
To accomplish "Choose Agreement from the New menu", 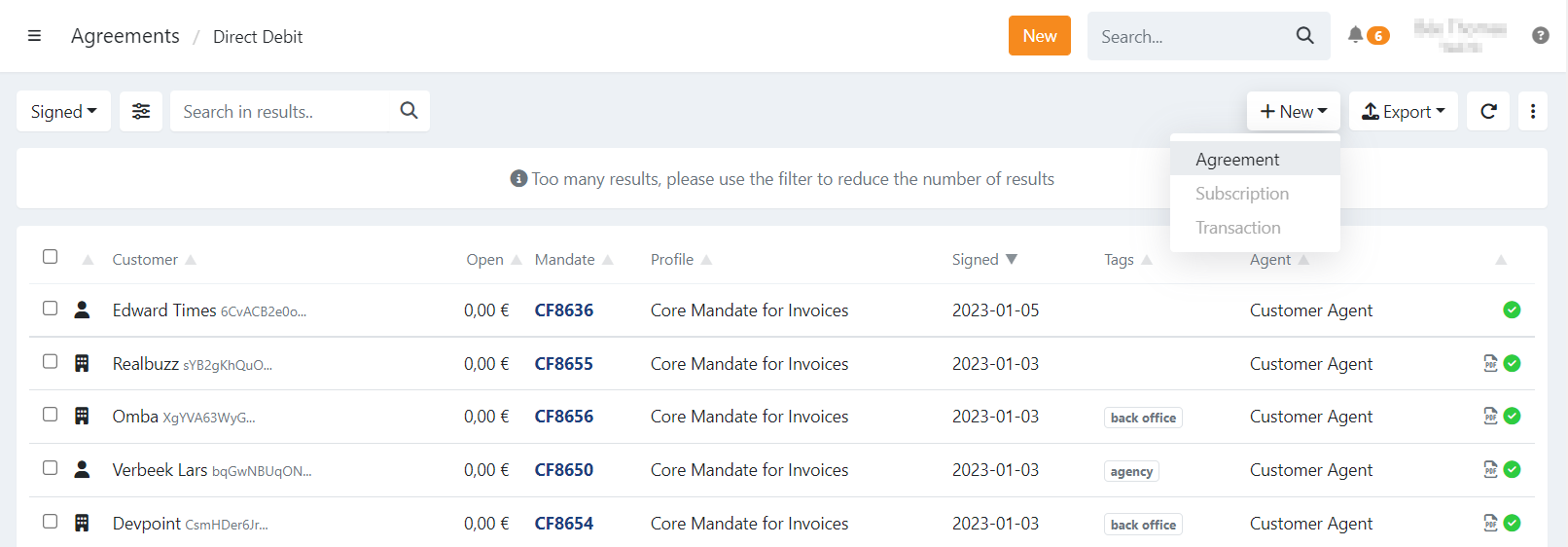I will coord(1237,160).
